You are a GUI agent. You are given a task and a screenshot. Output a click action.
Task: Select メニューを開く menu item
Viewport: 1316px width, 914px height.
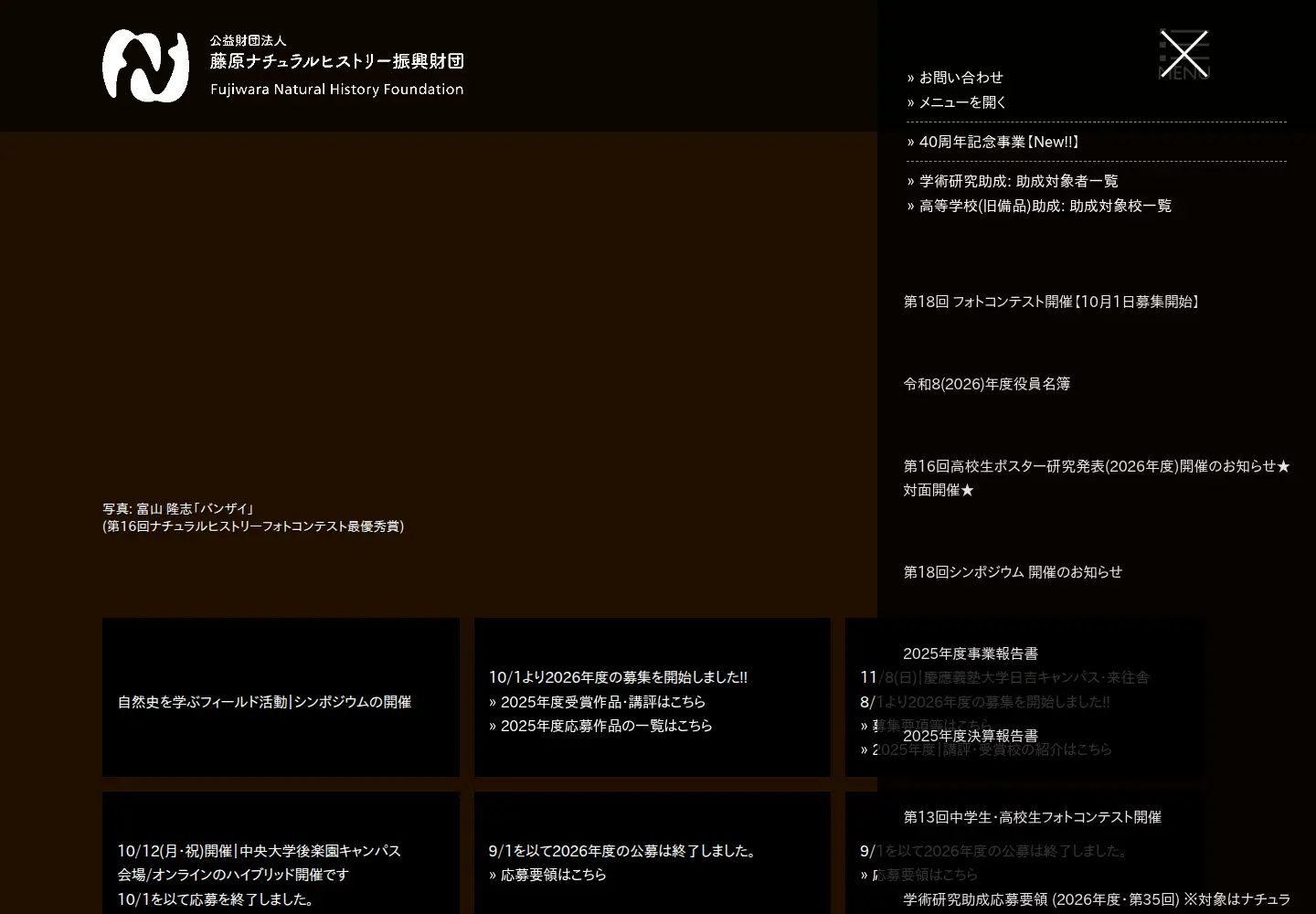[962, 102]
